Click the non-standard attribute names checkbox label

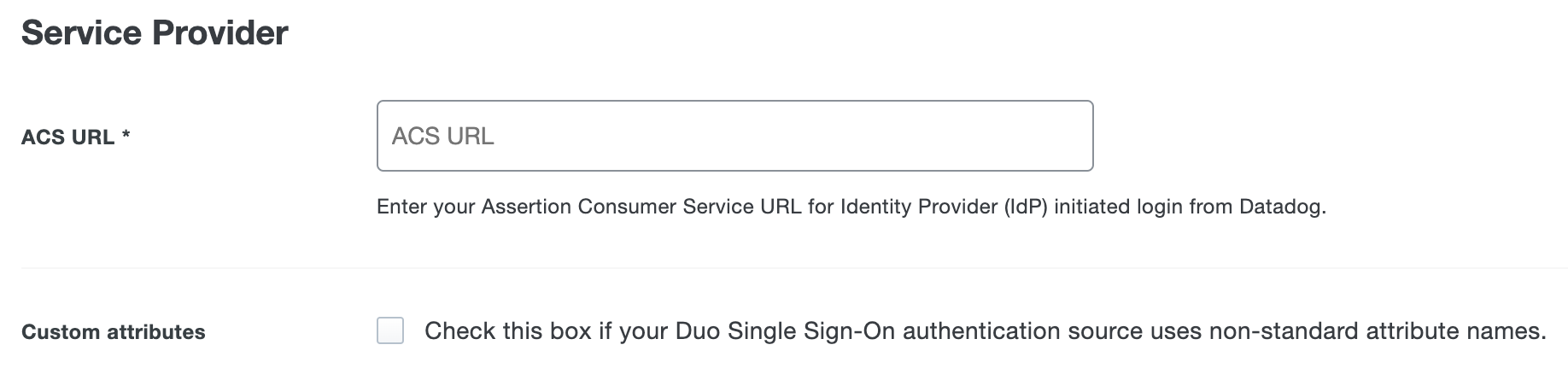point(985,330)
